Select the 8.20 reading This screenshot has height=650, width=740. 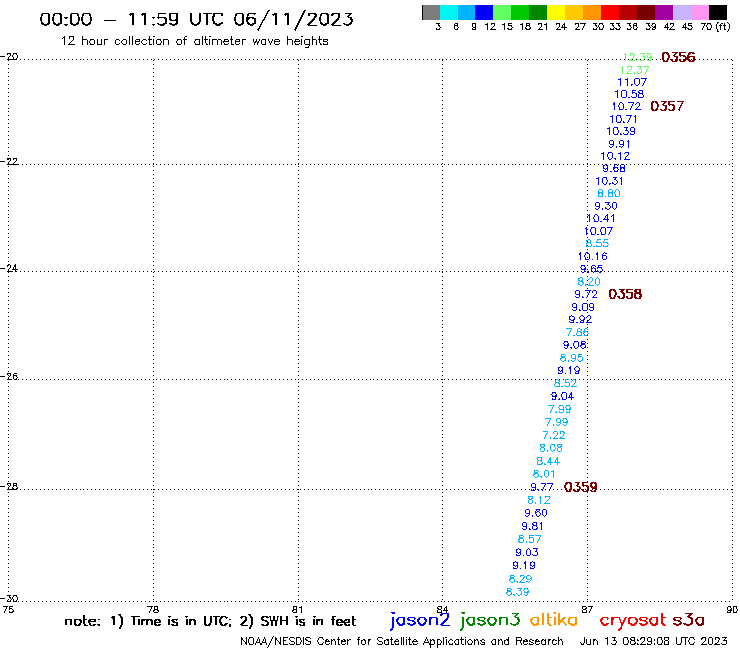(x=589, y=282)
